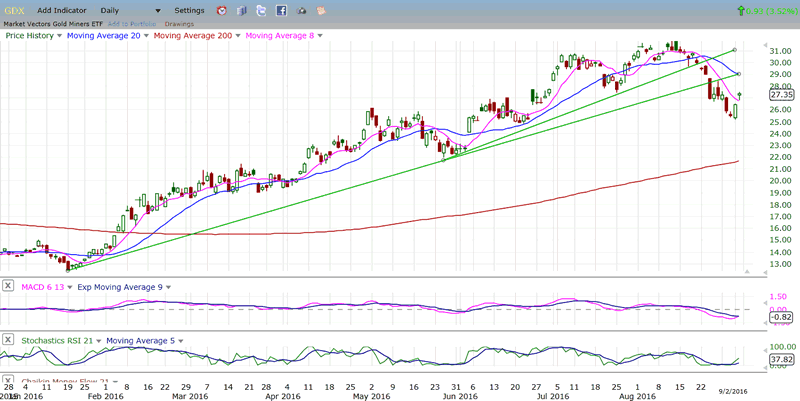Open the Stochastics RSI 21 settings dropdown

(97, 339)
